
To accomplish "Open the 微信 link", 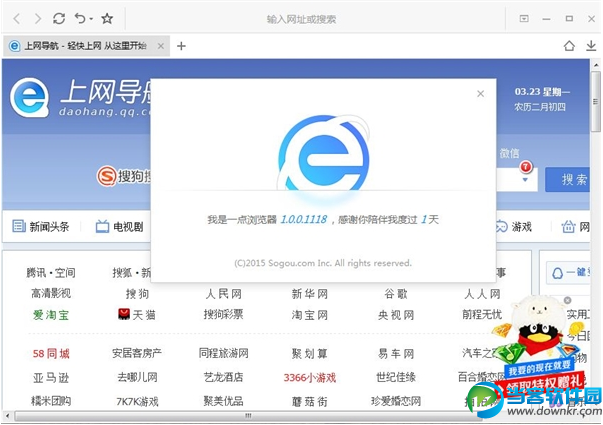I will [x=509, y=153].
